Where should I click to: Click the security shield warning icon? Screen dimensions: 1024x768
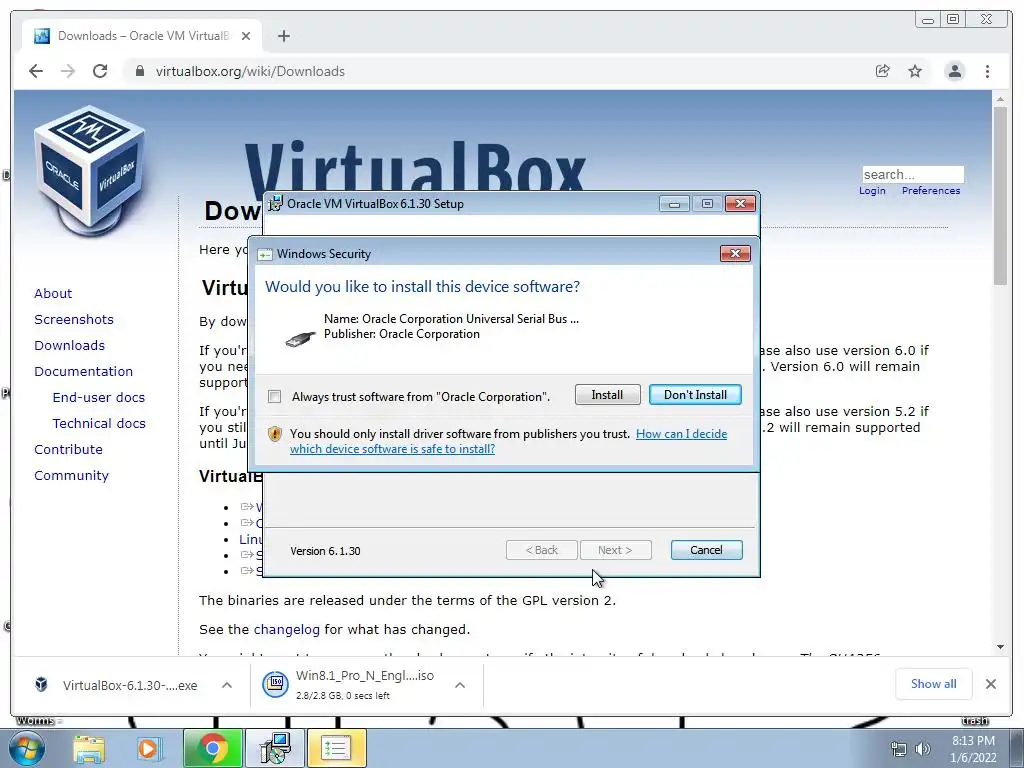click(275, 434)
